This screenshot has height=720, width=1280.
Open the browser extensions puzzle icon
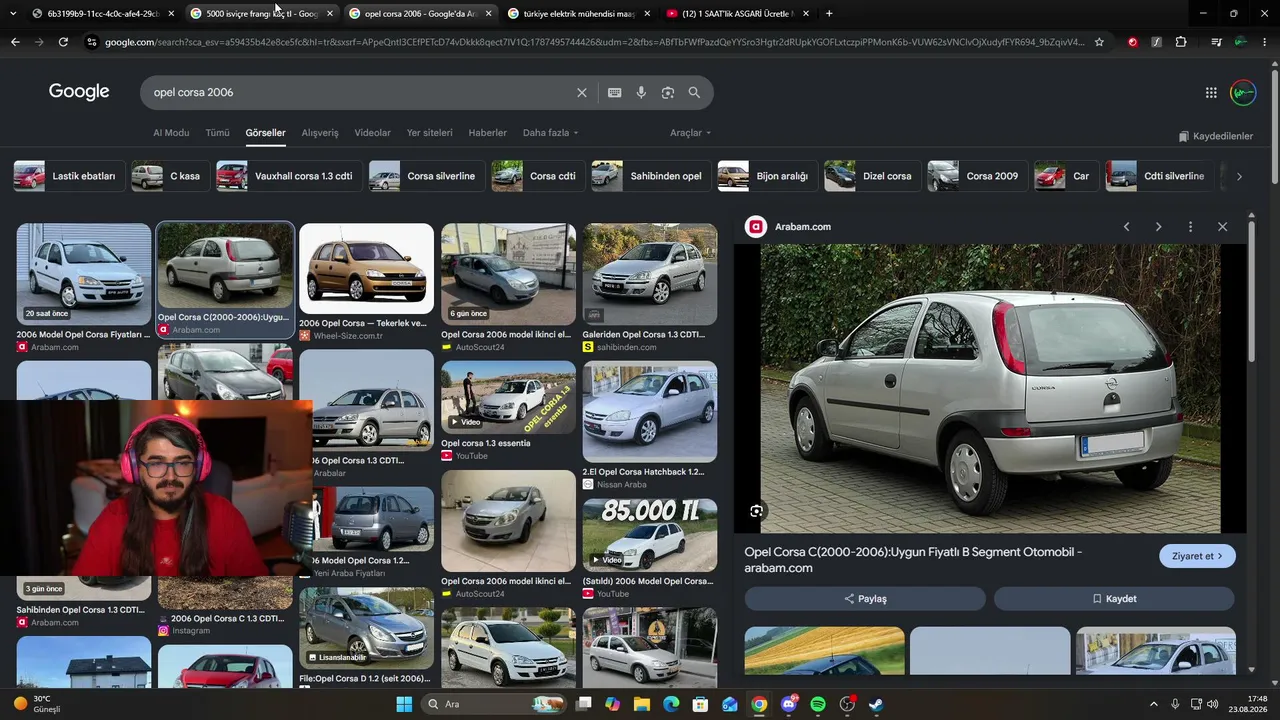[1181, 42]
